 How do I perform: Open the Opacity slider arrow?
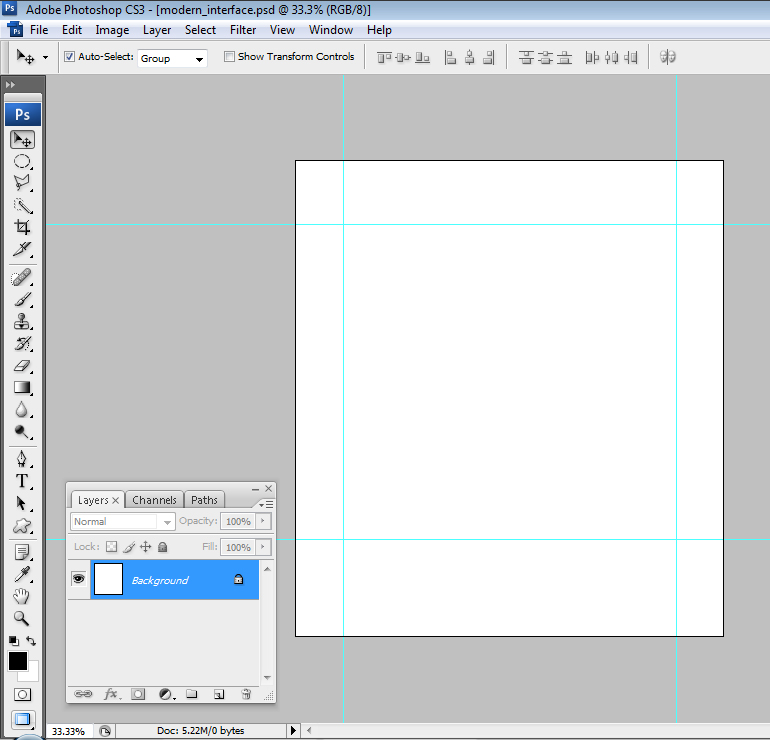pos(263,521)
